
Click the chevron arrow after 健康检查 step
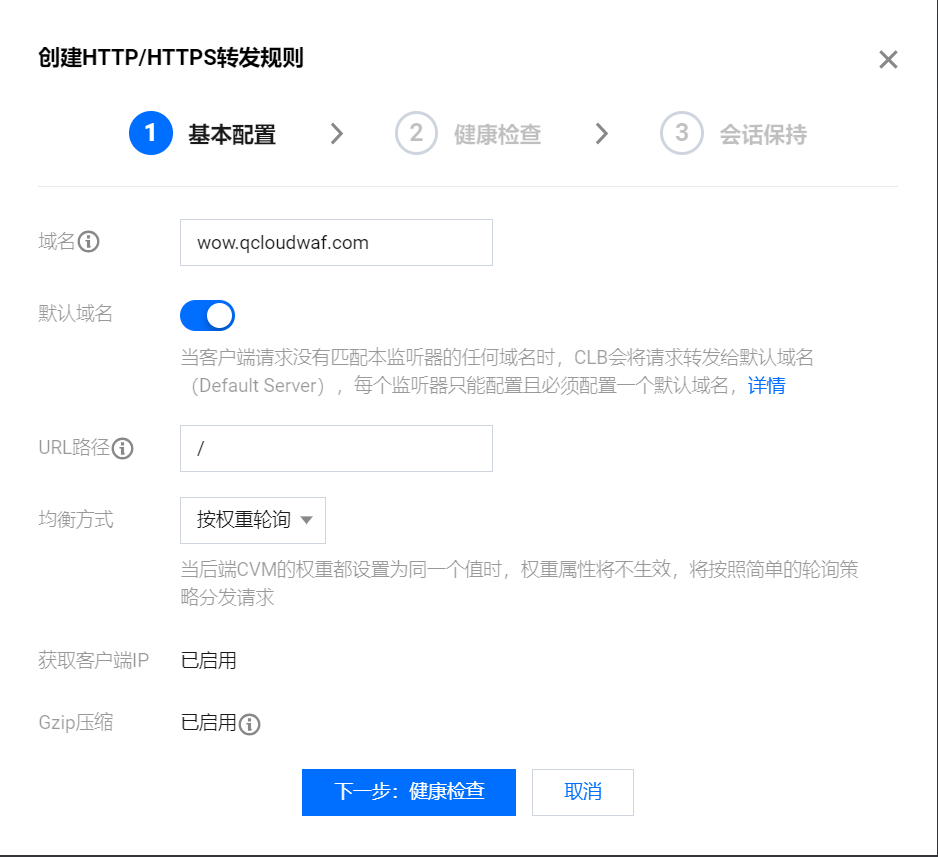(602, 134)
